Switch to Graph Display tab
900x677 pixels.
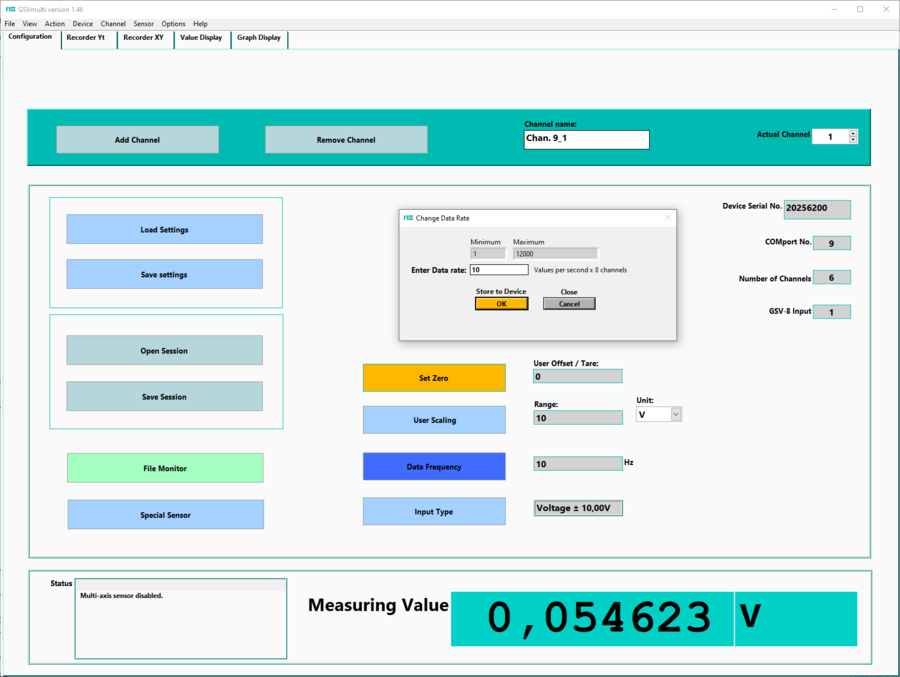[x=258, y=37]
